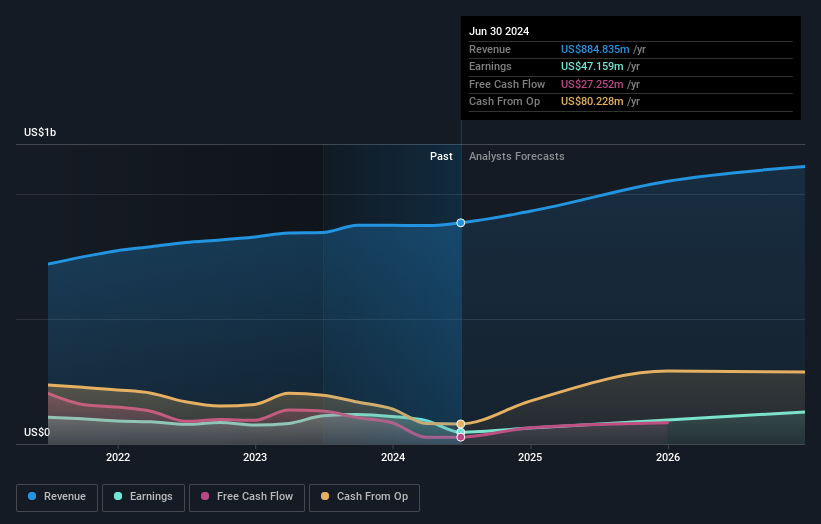Click the 2026 x-axis label
The width and height of the screenshot is (821, 524).
click(x=668, y=457)
